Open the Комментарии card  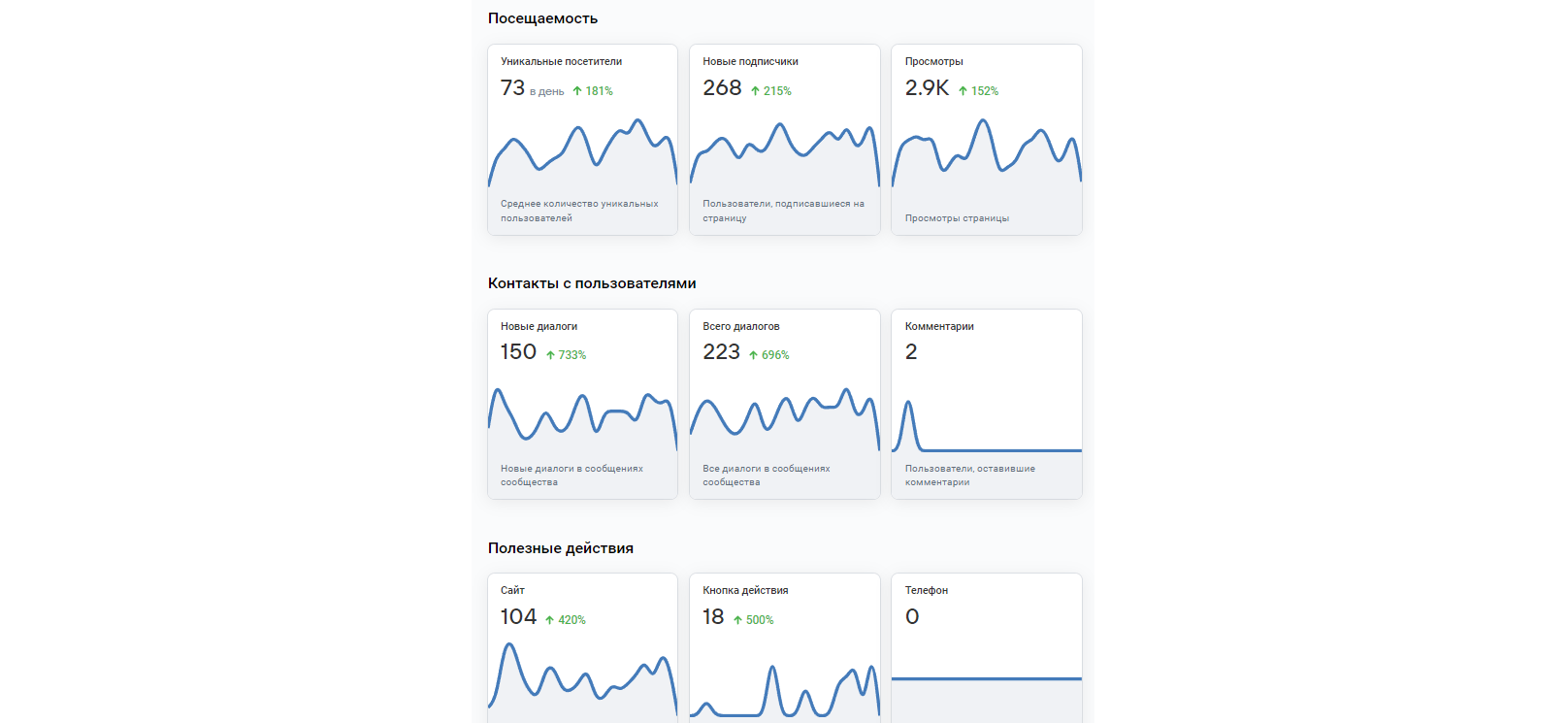[x=987, y=405]
